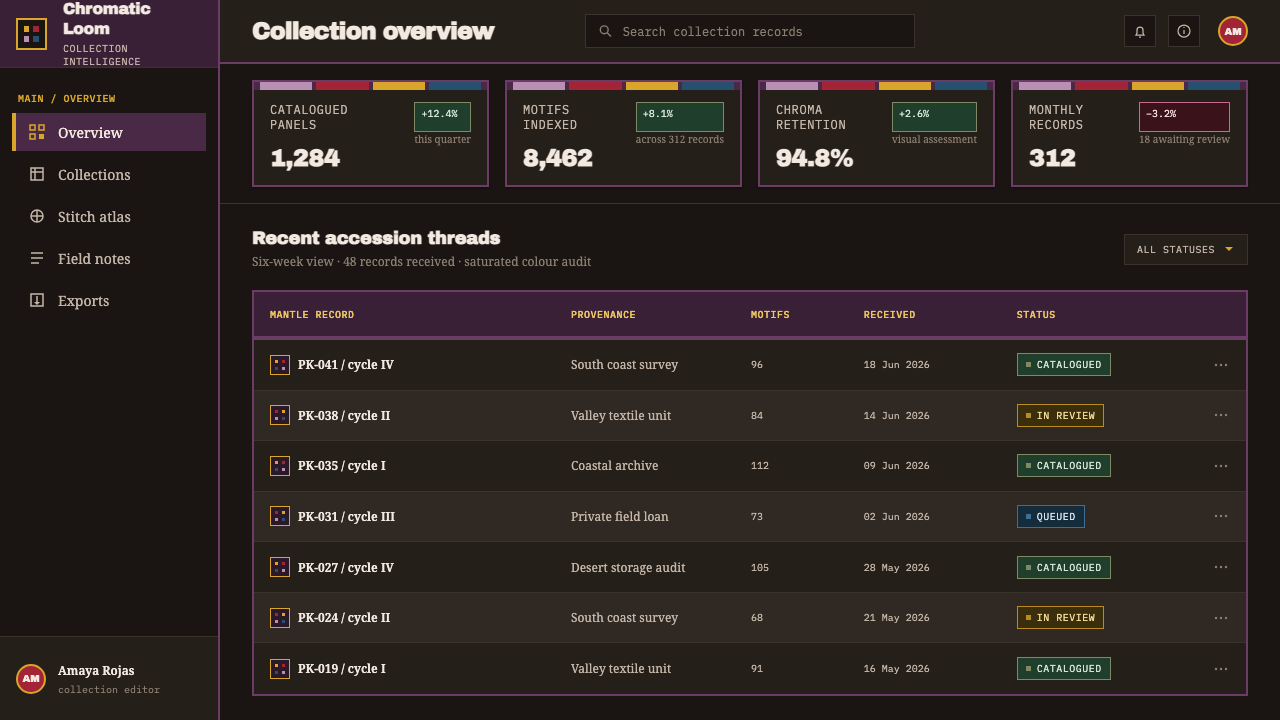Click the -3.2% Monthly Records badge
This screenshot has height=720, width=1280.
(x=1184, y=117)
